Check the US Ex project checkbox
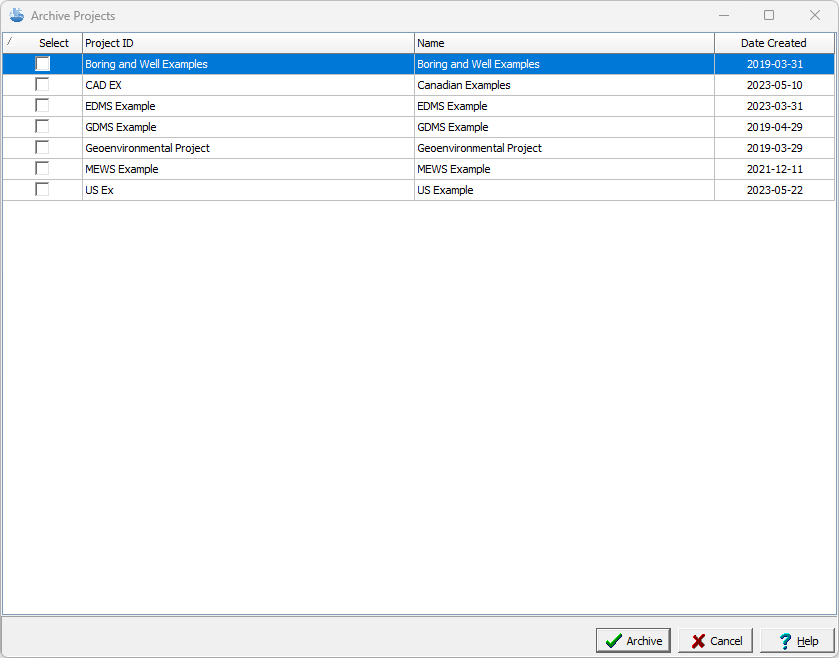This screenshot has width=839, height=658. click(x=42, y=190)
